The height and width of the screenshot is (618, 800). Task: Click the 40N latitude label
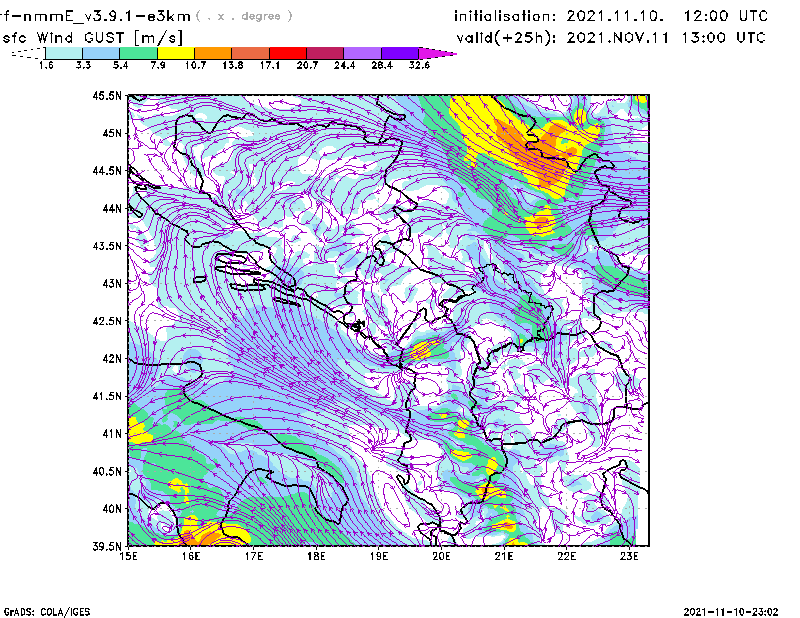(112, 509)
